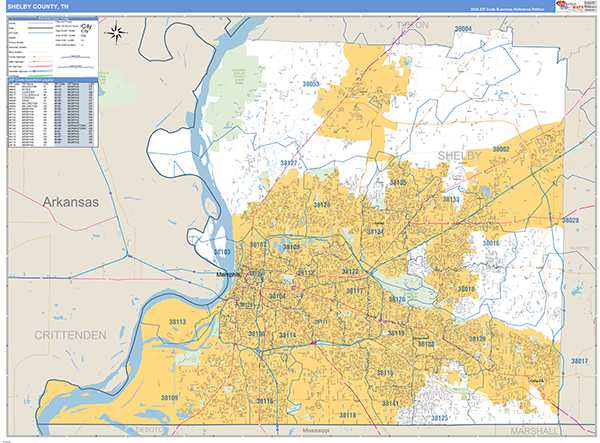Viewport: 600px width, 443px height.
Task: Click the Memphis city label
Action: point(229,274)
